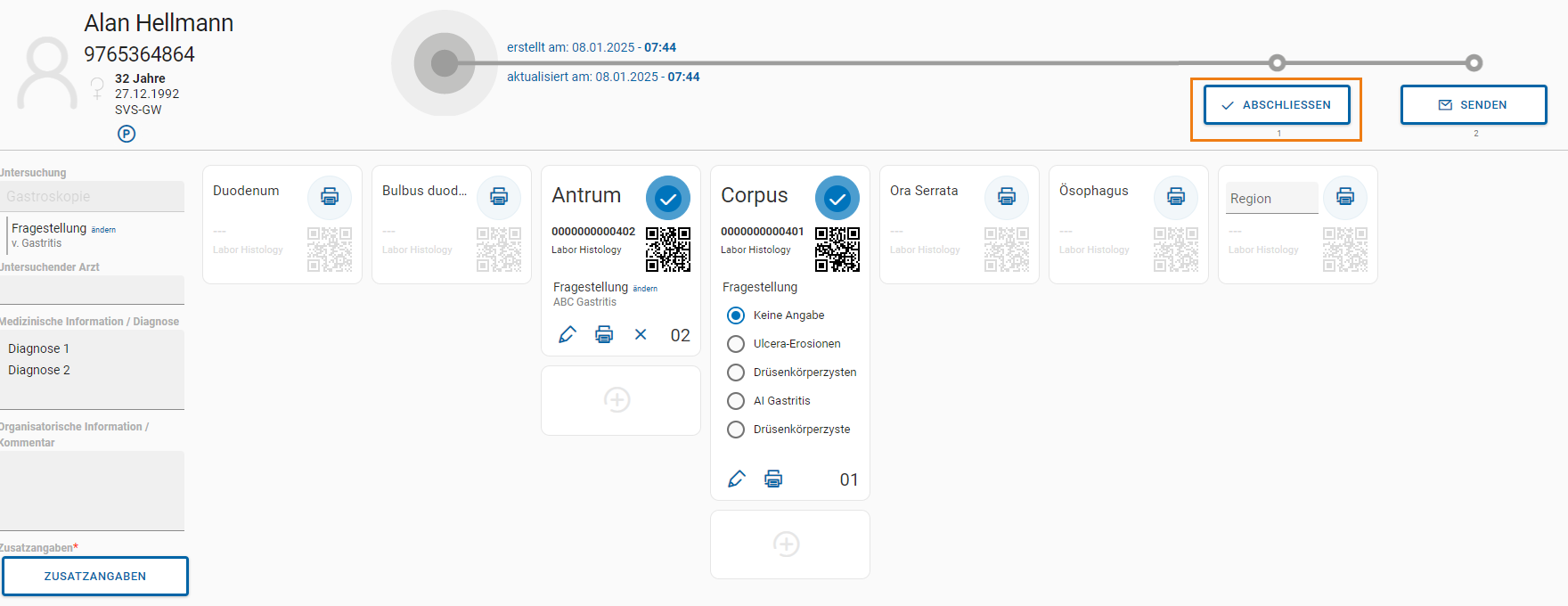Click the pencil edit icon in Antrum card
Screen dimensions: 1568x606
tap(568, 334)
